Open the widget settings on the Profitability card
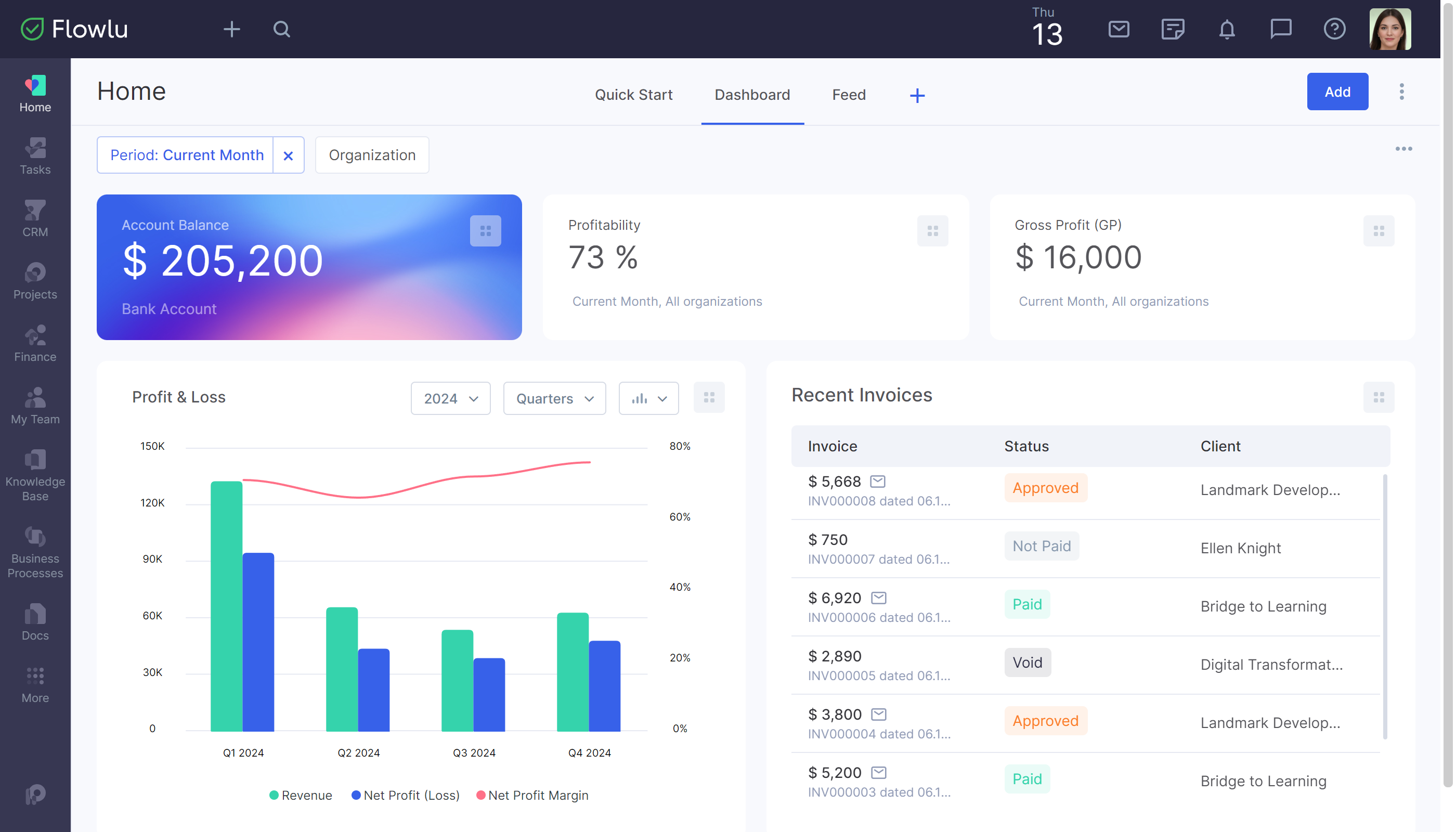This screenshot has width=1456, height=832. [x=932, y=231]
